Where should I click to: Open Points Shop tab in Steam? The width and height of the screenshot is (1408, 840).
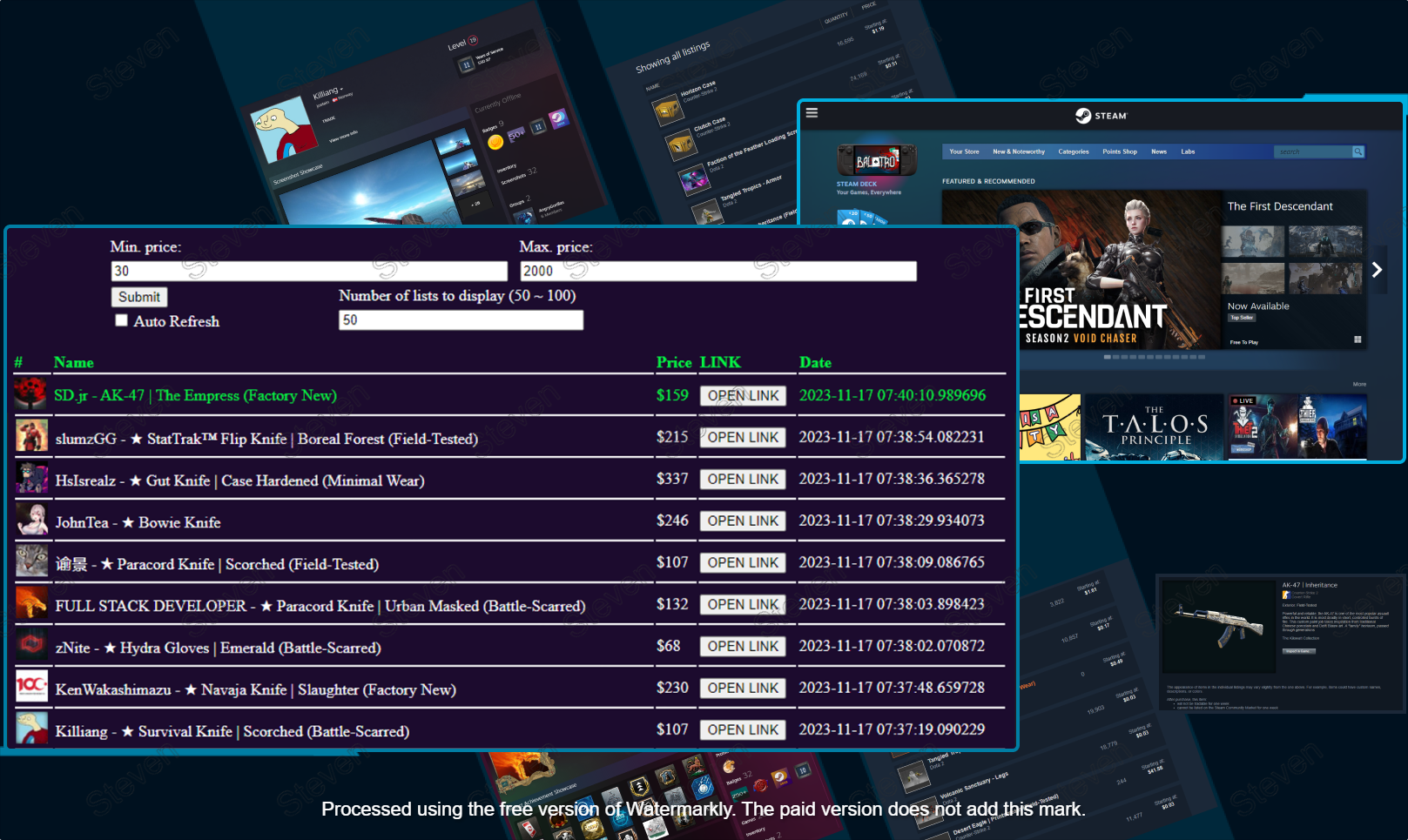[x=1120, y=151]
